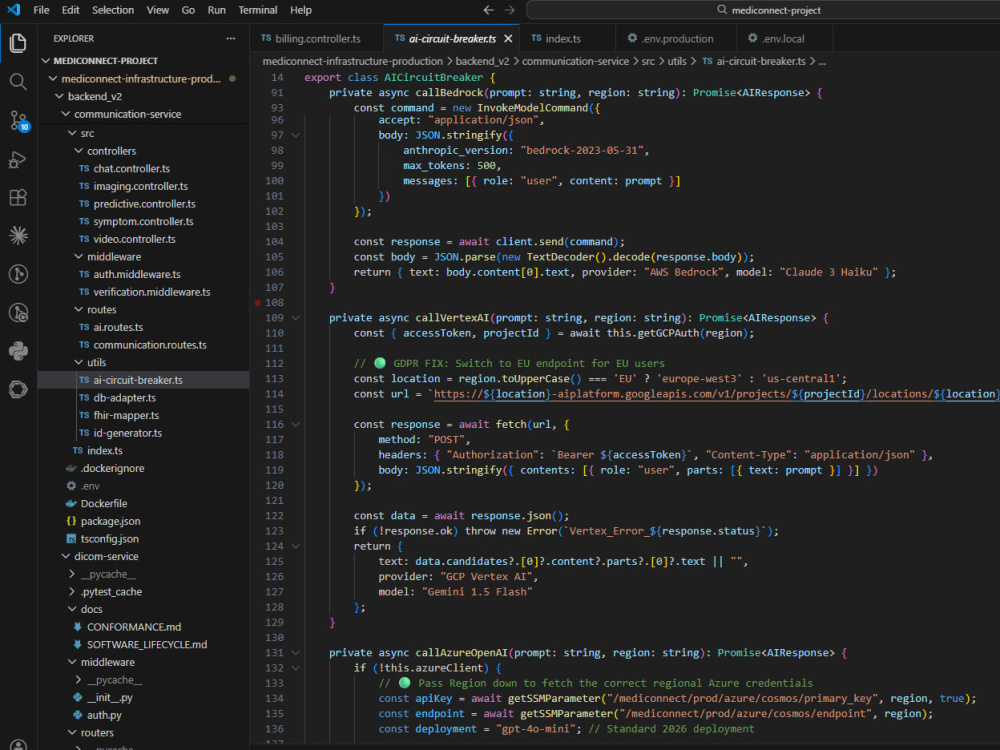Open db-adapter.ts in explorer
The width and height of the screenshot is (1000, 750).
coord(124,397)
